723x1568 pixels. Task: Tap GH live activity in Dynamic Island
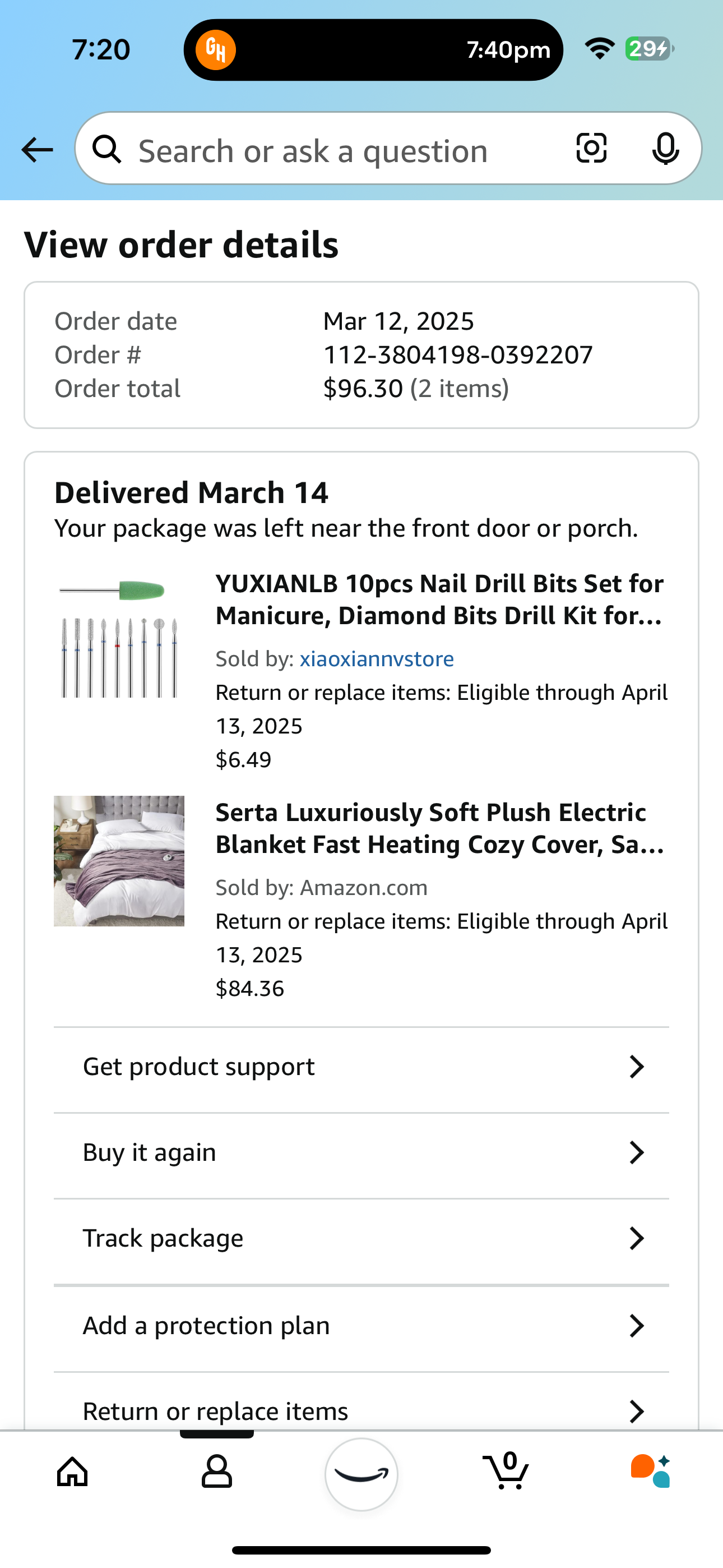(215, 50)
